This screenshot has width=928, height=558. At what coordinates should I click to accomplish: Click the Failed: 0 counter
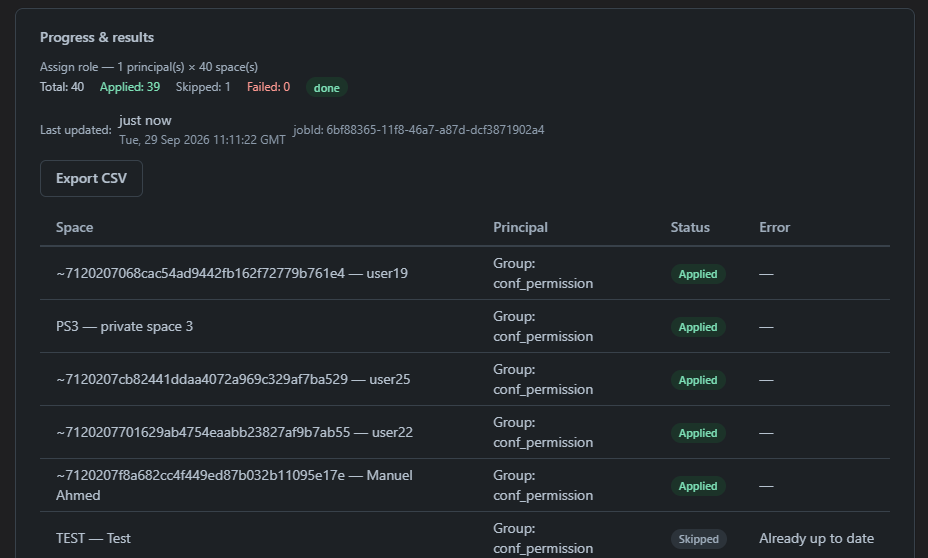coord(268,87)
